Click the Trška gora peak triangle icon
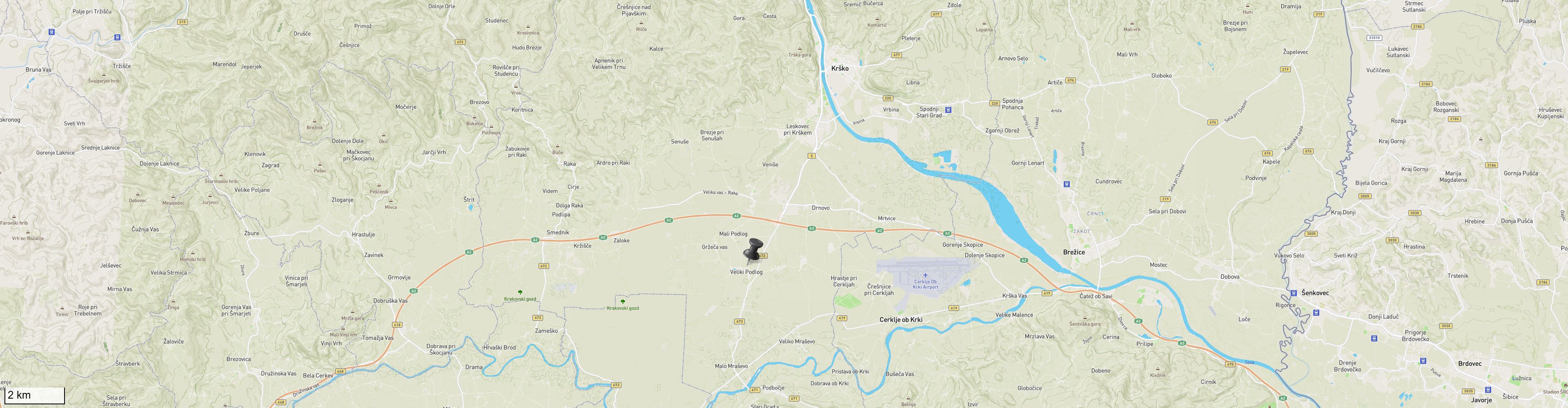 pos(800,49)
